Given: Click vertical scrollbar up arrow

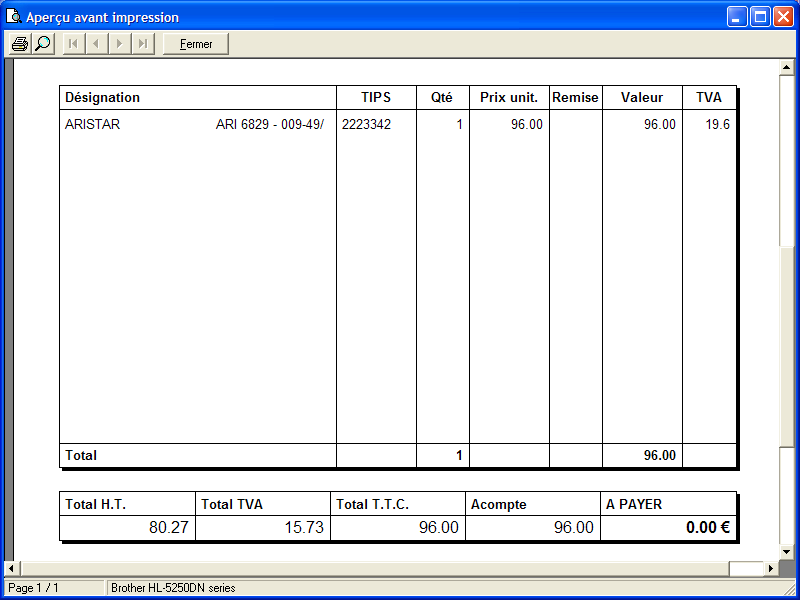Looking at the screenshot, I should pos(786,68).
